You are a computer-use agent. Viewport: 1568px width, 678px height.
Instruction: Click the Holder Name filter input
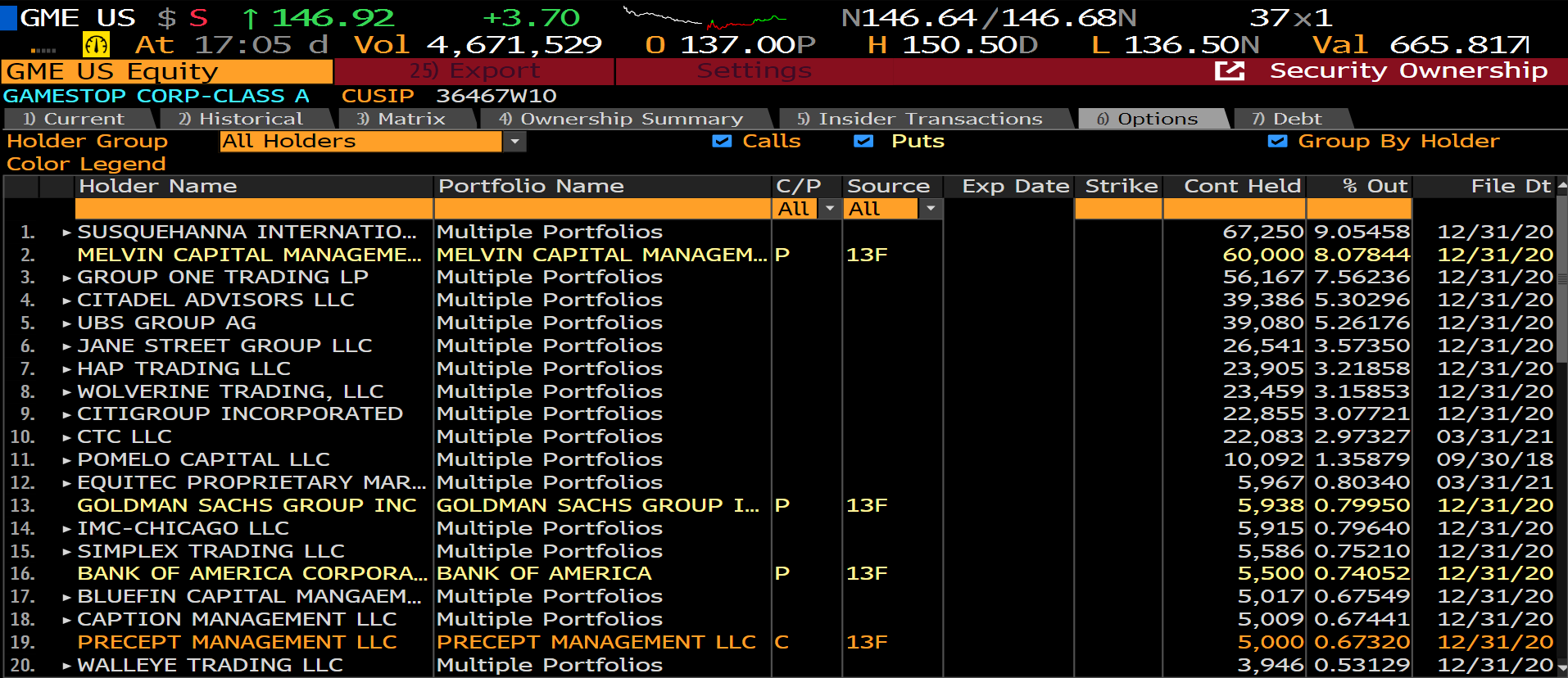253,209
